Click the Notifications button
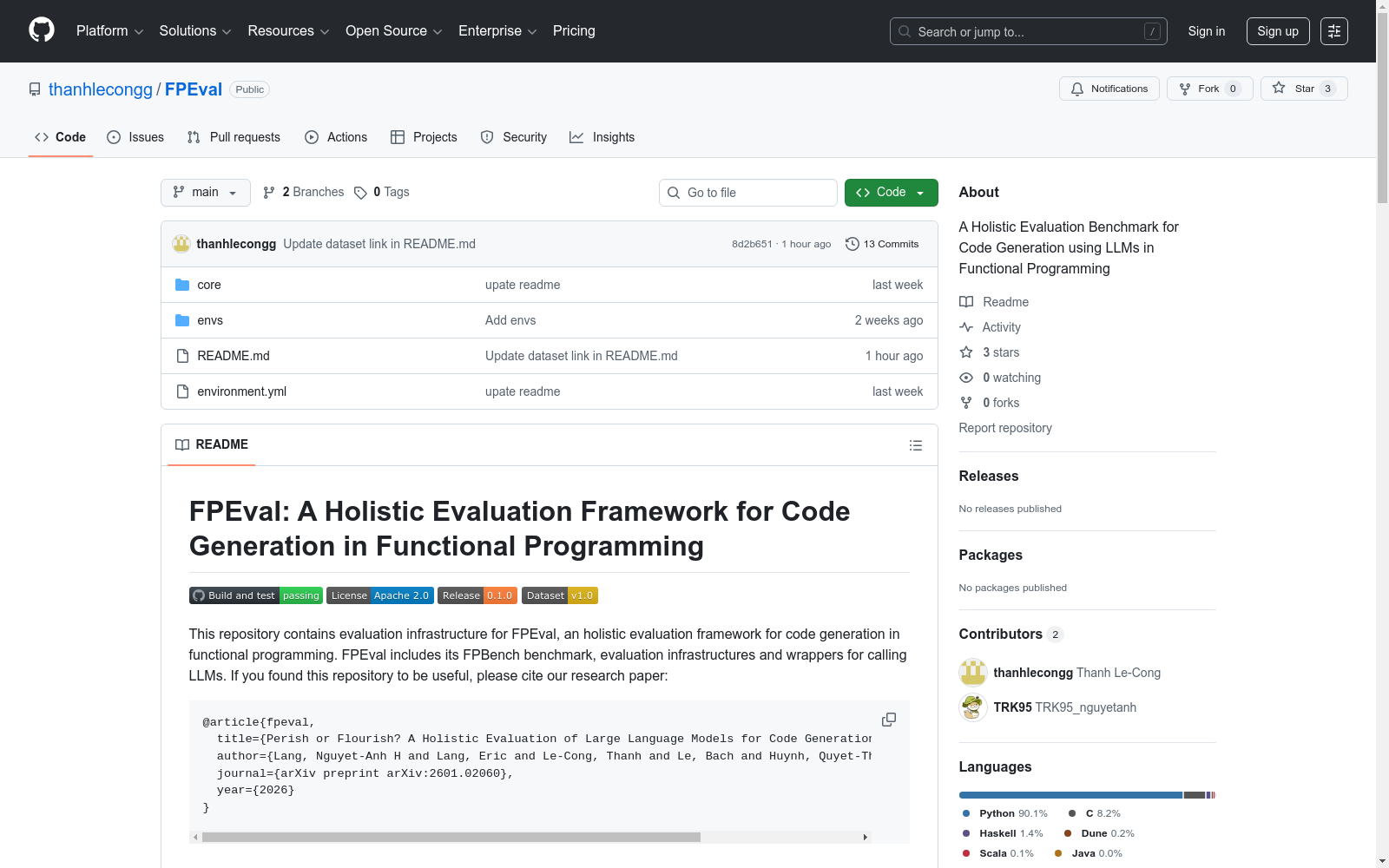This screenshot has width=1389, height=868. coord(1109,89)
